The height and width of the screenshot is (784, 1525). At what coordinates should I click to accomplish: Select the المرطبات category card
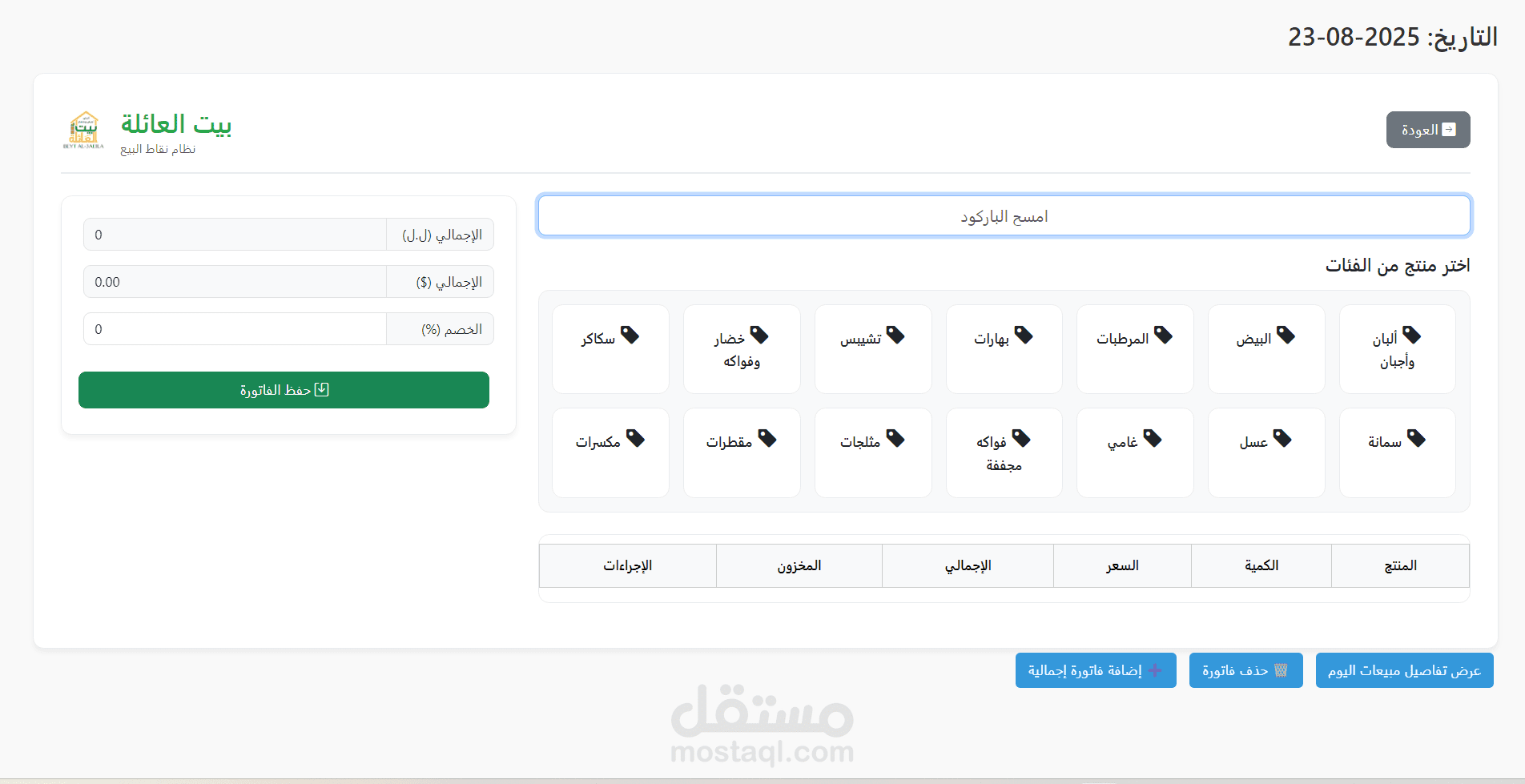1135,349
